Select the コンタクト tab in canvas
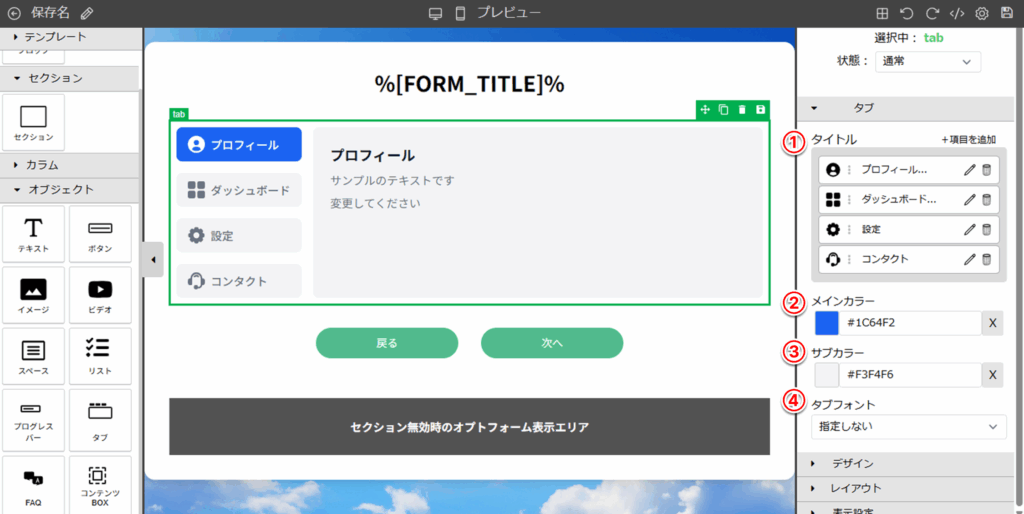This screenshot has width=1024, height=514. (x=239, y=281)
